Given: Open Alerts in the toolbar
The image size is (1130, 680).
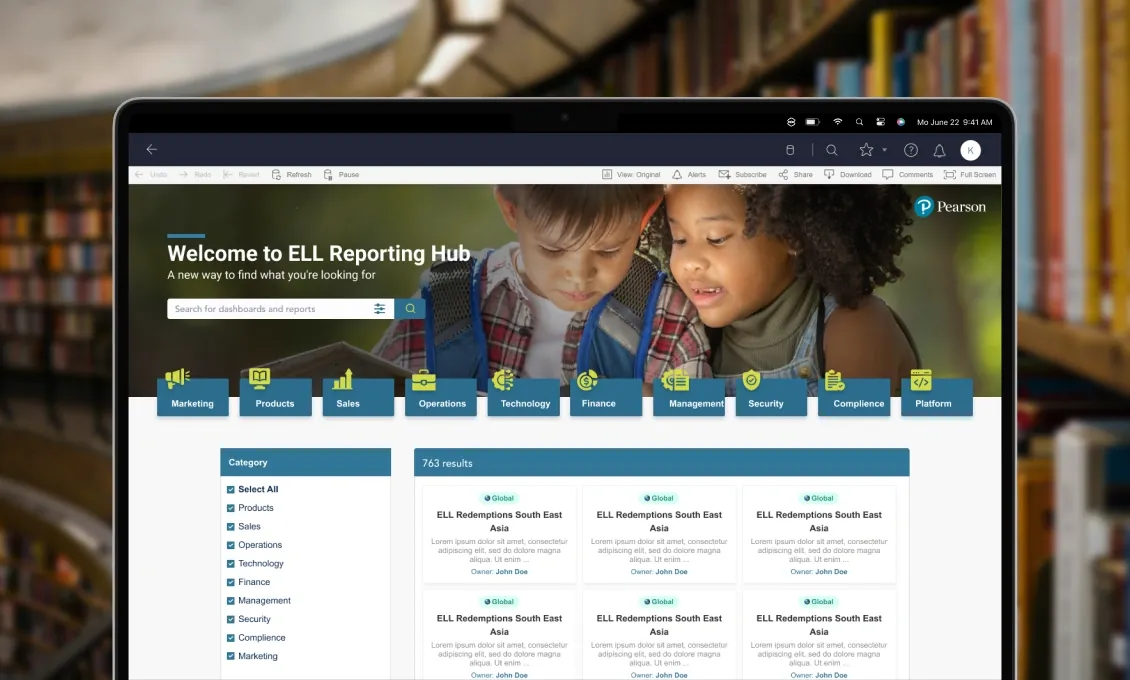Looking at the screenshot, I should click(689, 174).
